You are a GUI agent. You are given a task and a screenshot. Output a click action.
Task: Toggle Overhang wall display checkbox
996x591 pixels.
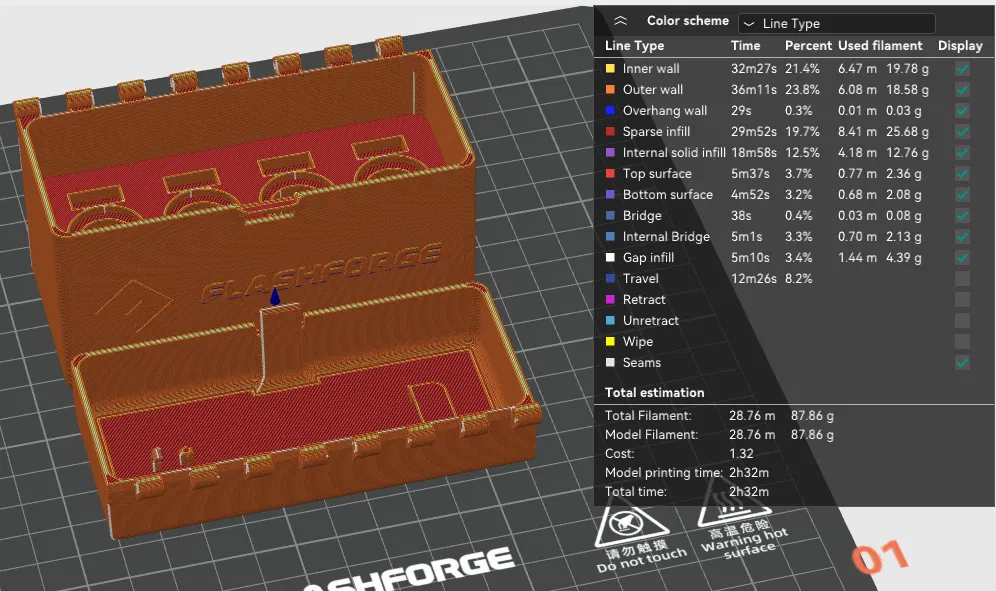point(962,111)
